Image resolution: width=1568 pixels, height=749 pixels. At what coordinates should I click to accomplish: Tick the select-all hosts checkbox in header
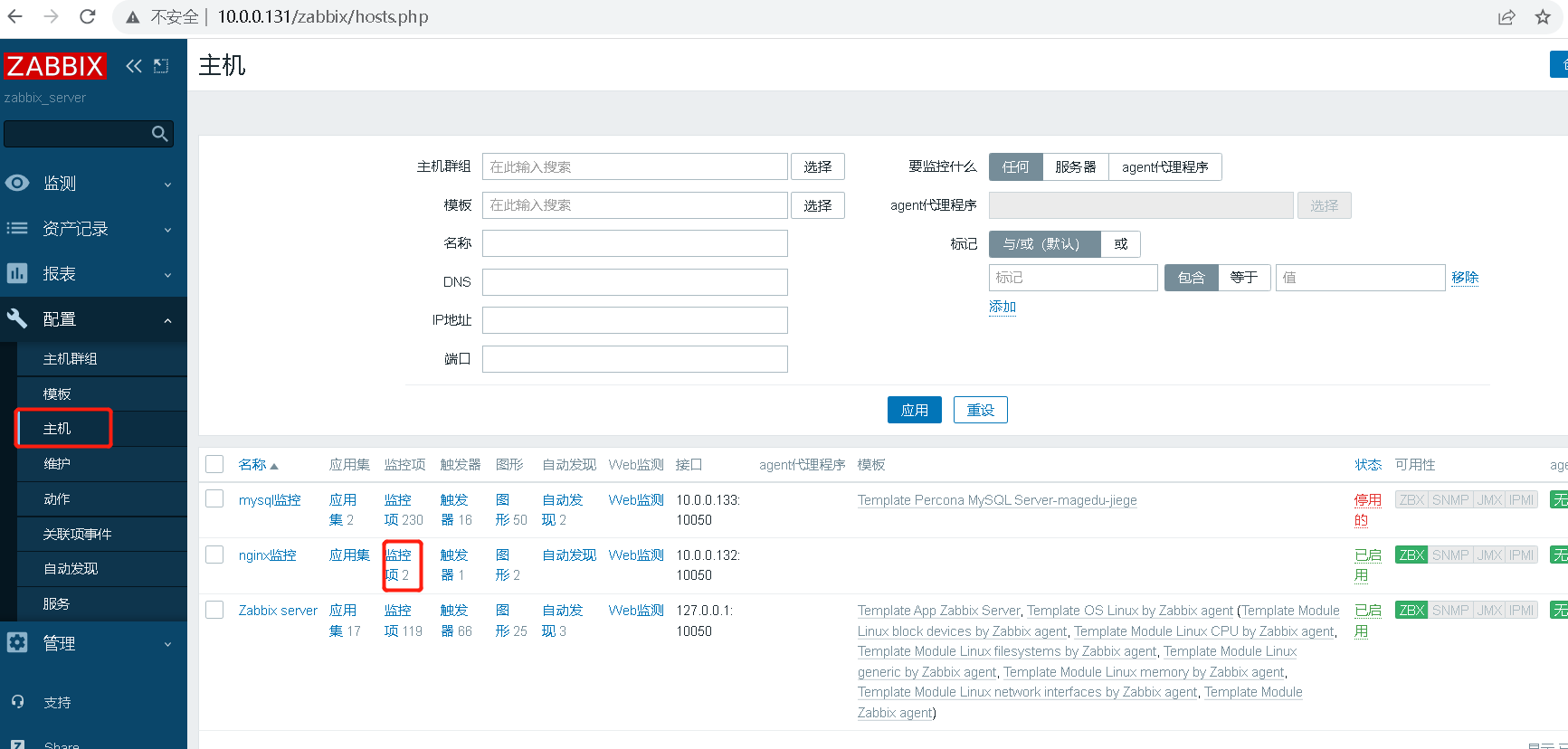[x=214, y=464]
